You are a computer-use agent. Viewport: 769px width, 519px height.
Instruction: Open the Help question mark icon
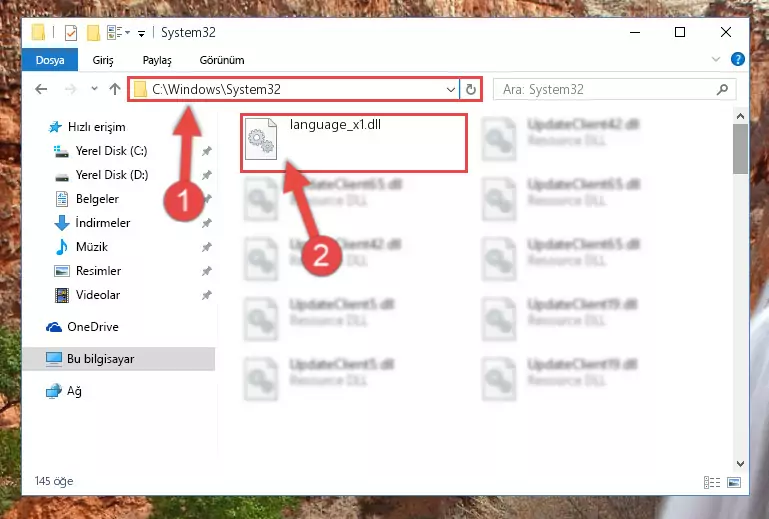click(x=738, y=59)
